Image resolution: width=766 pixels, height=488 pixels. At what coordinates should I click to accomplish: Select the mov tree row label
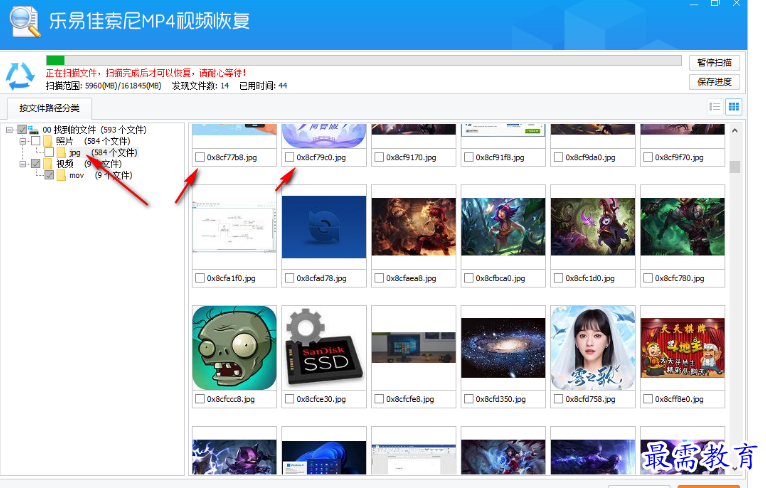(x=76, y=175)
